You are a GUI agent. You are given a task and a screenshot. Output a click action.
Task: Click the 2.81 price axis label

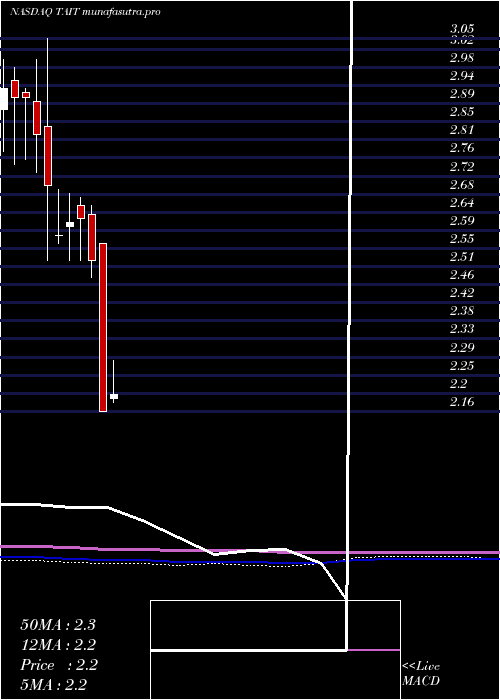[462, 130]
